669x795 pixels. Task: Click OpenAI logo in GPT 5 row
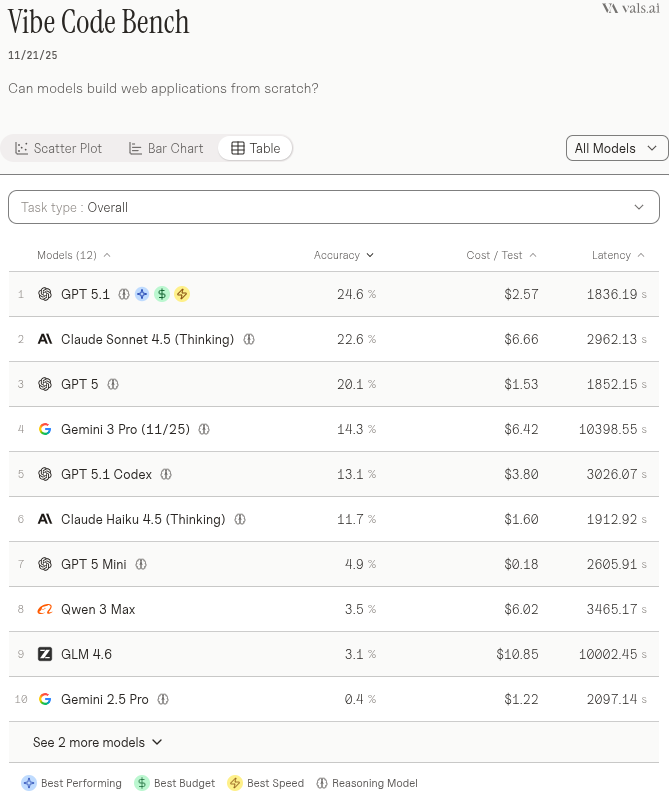[x=45, y=384]
